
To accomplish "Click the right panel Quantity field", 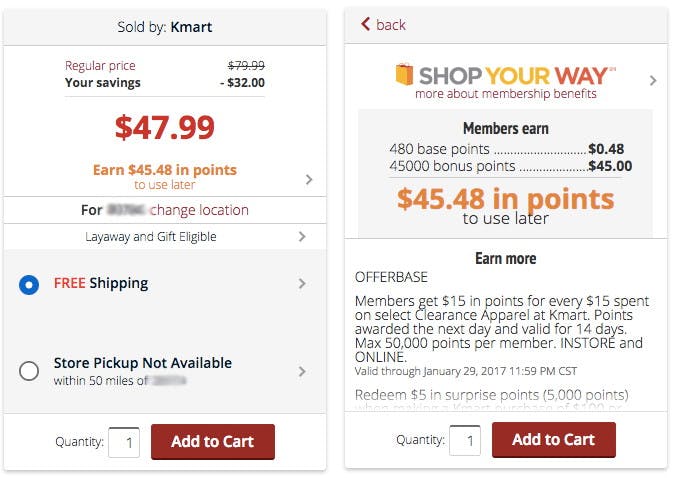I will pos(465,440).
